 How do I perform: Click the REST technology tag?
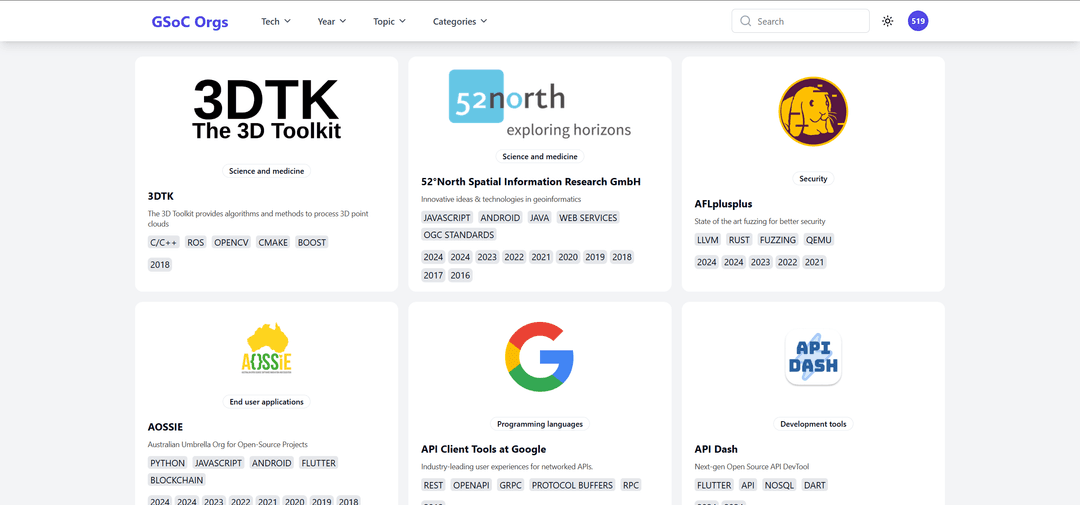pyautogui.click(x=433, y=485)
